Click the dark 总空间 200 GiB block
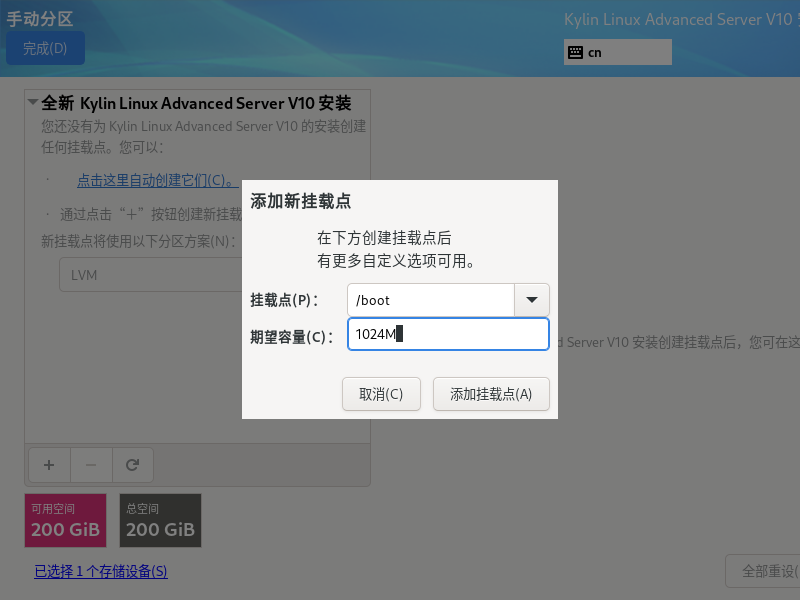This screenshot has height=600, width=800. [x=160, y=520]
